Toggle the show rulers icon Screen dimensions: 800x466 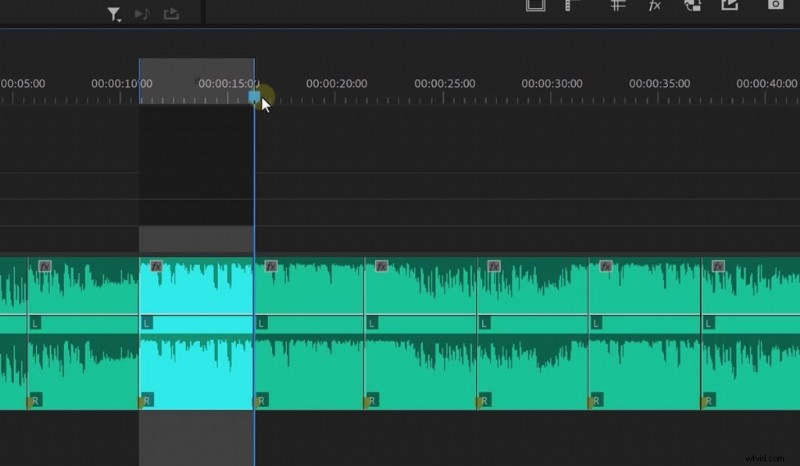(x=573, y=5)
